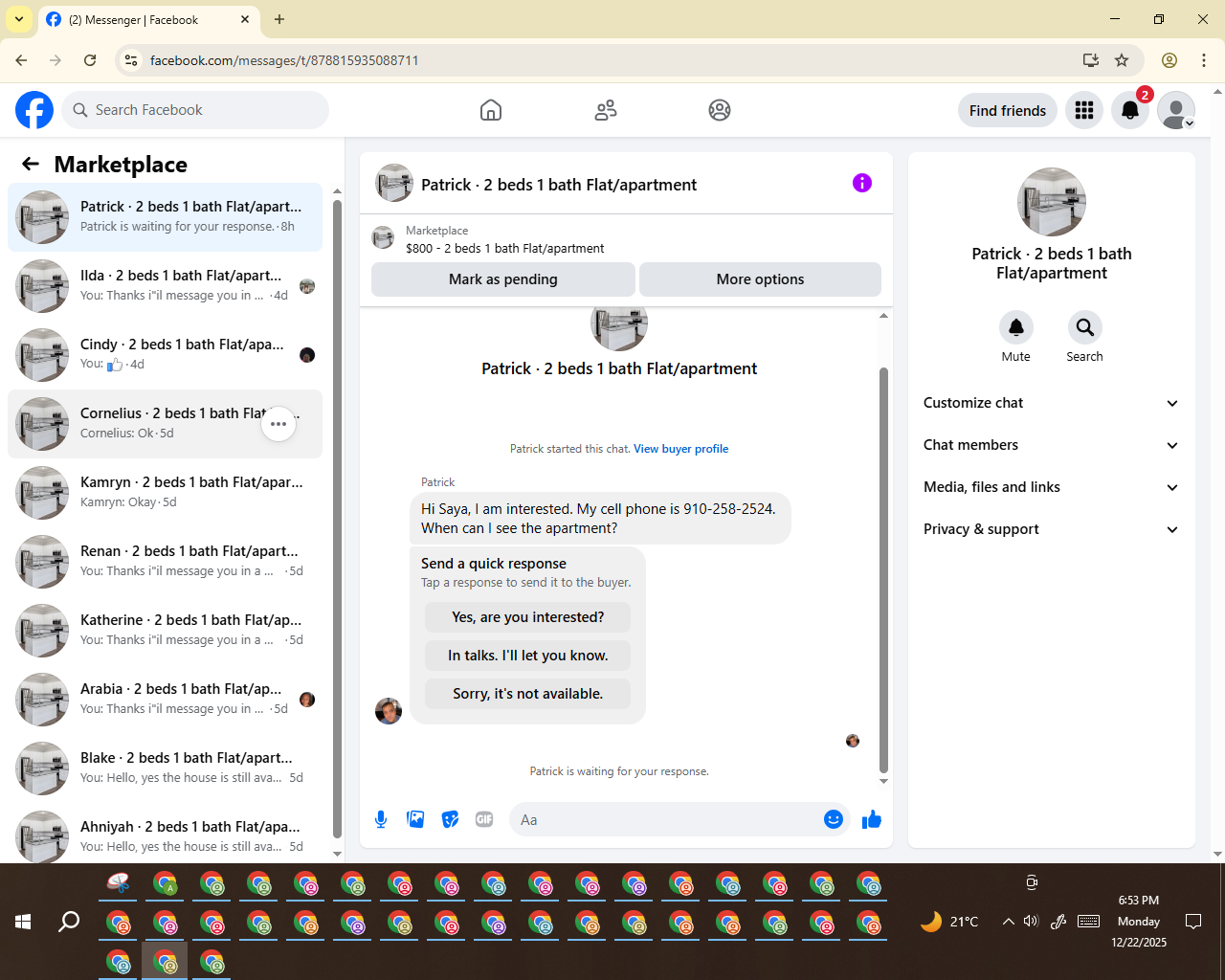Click the install app icon in address bar
Image resolution: width=1225 pixels, height=980 pixels.
[1091, 60]
